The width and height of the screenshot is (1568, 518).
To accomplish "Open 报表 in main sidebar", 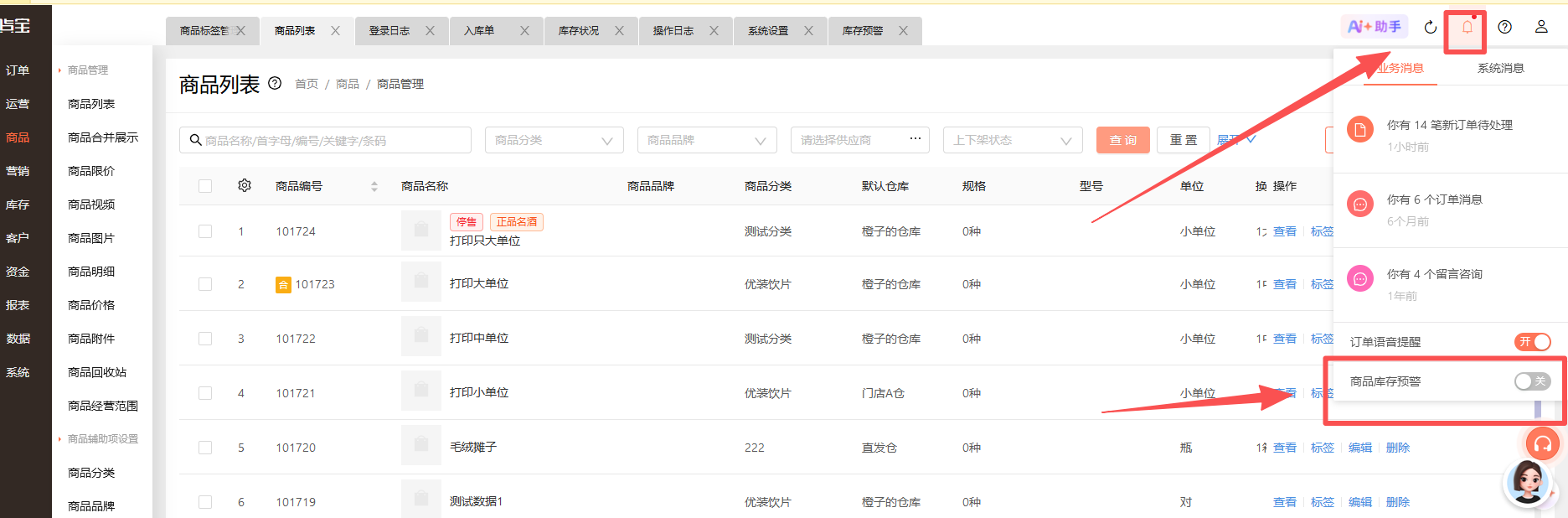I will tap(18, 305).
